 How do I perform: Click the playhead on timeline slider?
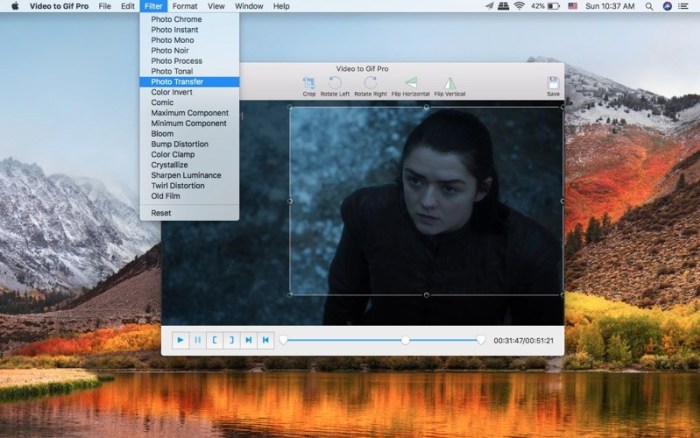(x=405, y=340)
